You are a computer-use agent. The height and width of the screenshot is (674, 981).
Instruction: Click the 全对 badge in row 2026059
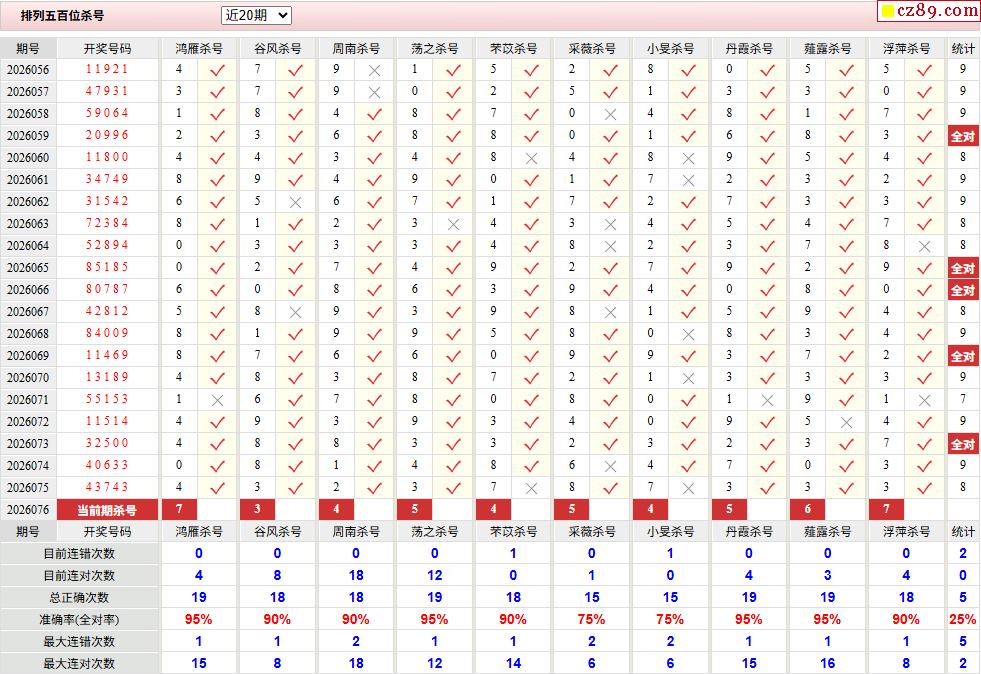[963, 136]
